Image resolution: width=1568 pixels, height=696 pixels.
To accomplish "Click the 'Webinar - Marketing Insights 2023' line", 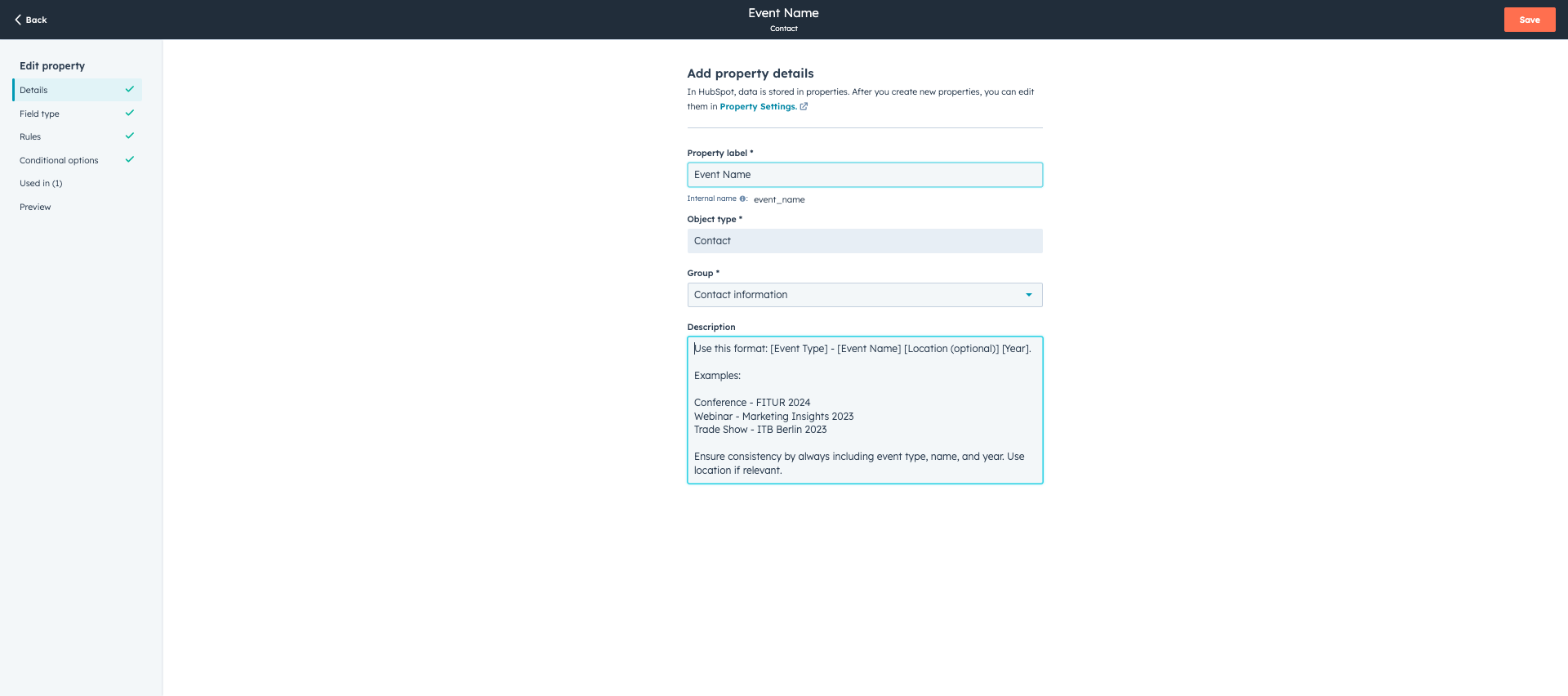I will tap(773, 417).
